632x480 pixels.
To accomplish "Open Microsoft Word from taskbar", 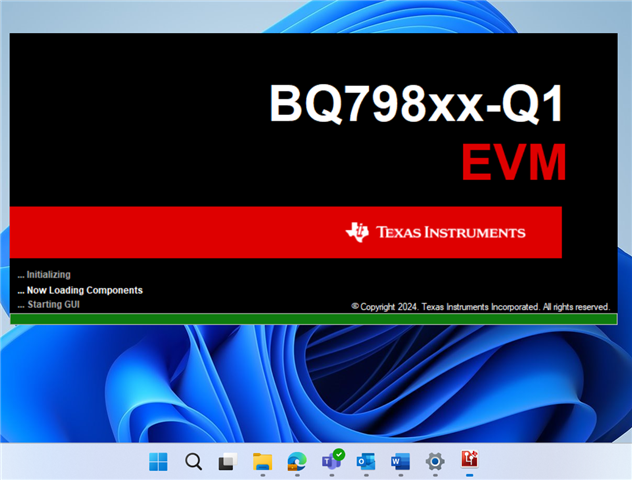I will point(401,461).
